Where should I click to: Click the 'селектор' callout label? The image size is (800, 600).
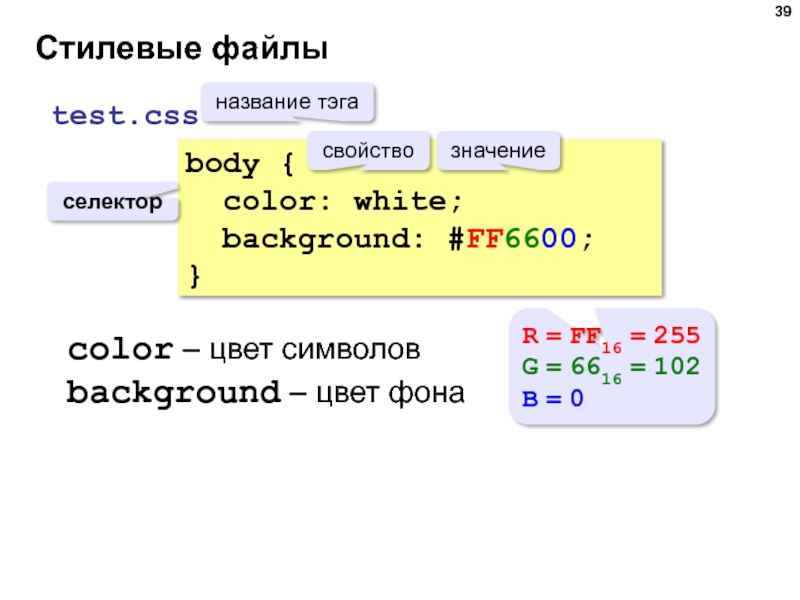[x=112, y=202]
